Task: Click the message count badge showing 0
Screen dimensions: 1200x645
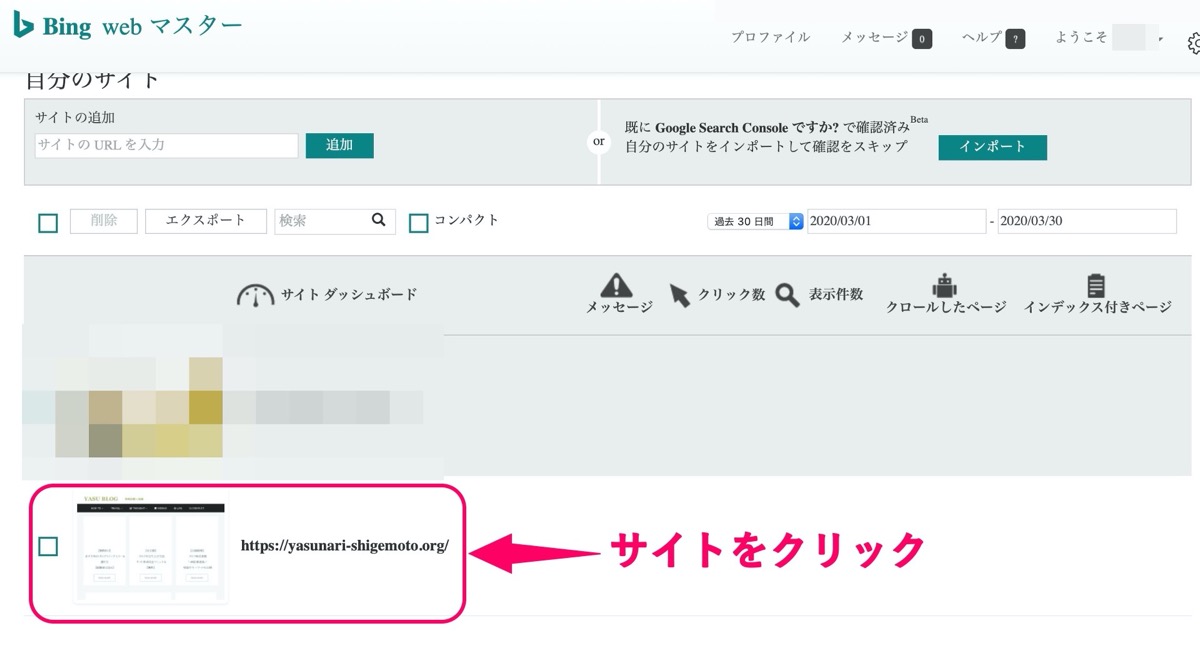Action: (922, 39)
